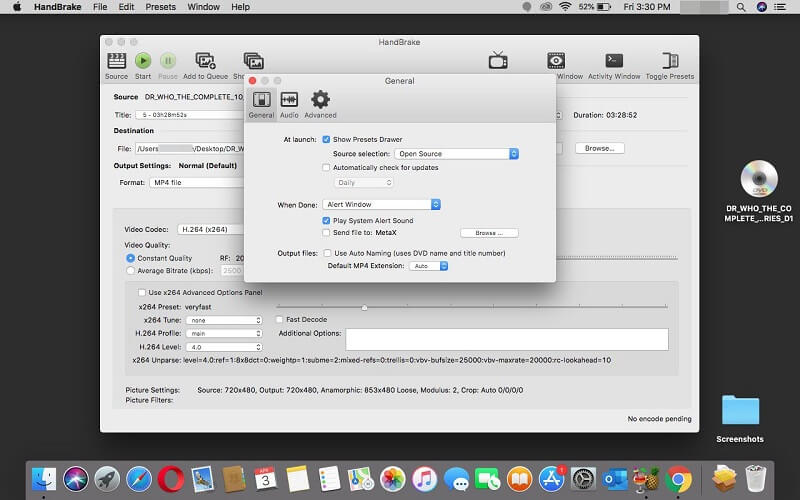This screenshot has width=800, height=500.
Task: Open Finder from the Dock
Action: pos(44,479)
